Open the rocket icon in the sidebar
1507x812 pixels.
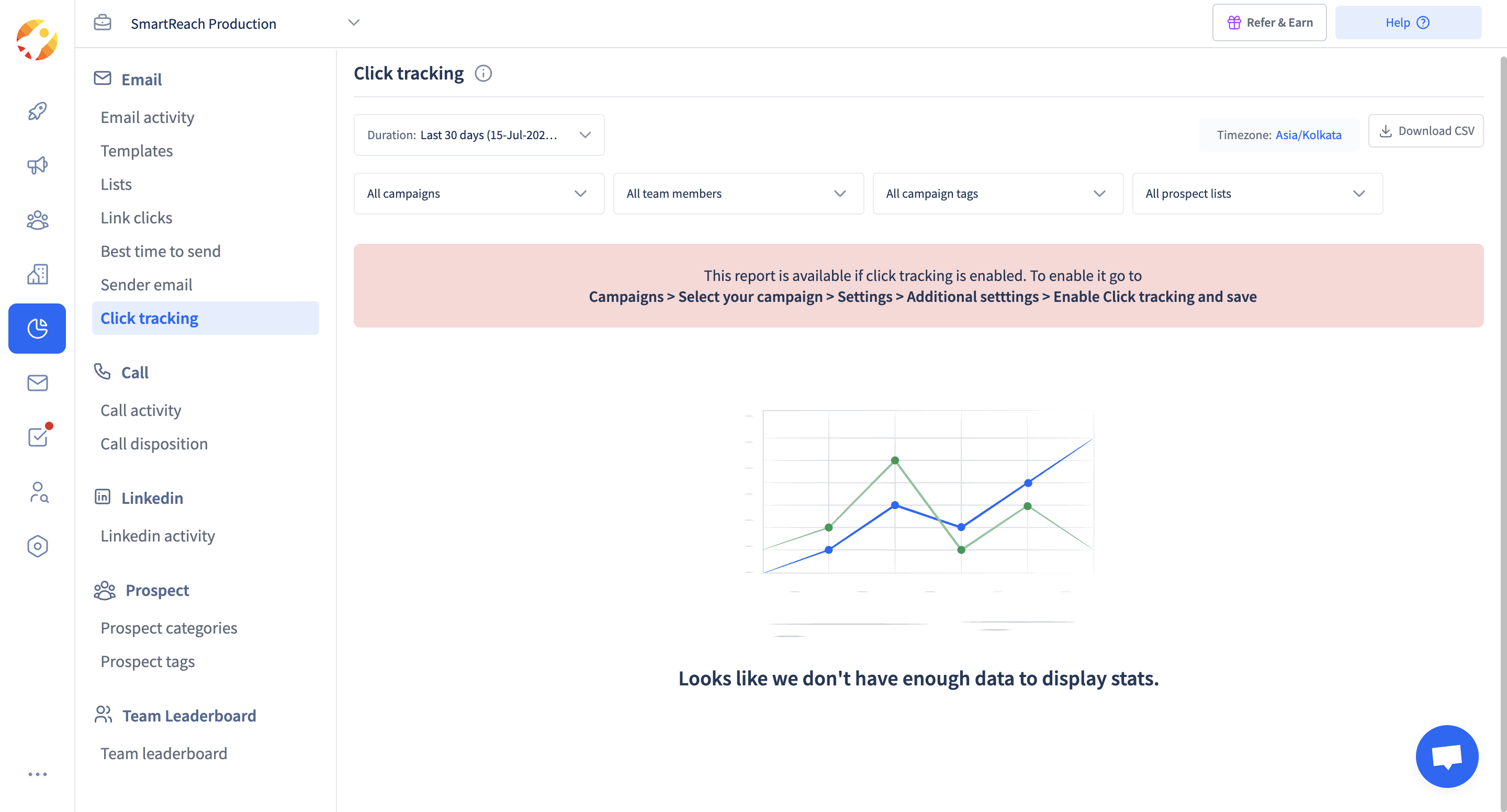pos(38,111)
